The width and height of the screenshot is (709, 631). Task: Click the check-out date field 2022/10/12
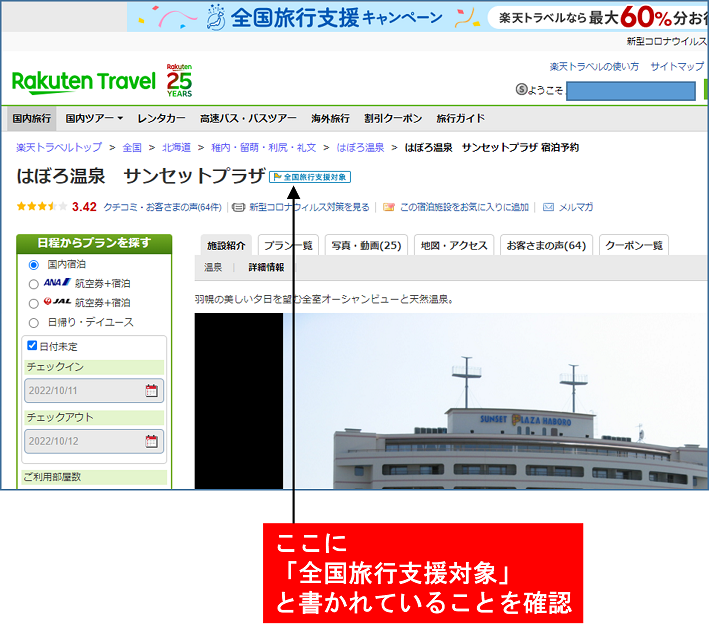[x=94, y=441]
